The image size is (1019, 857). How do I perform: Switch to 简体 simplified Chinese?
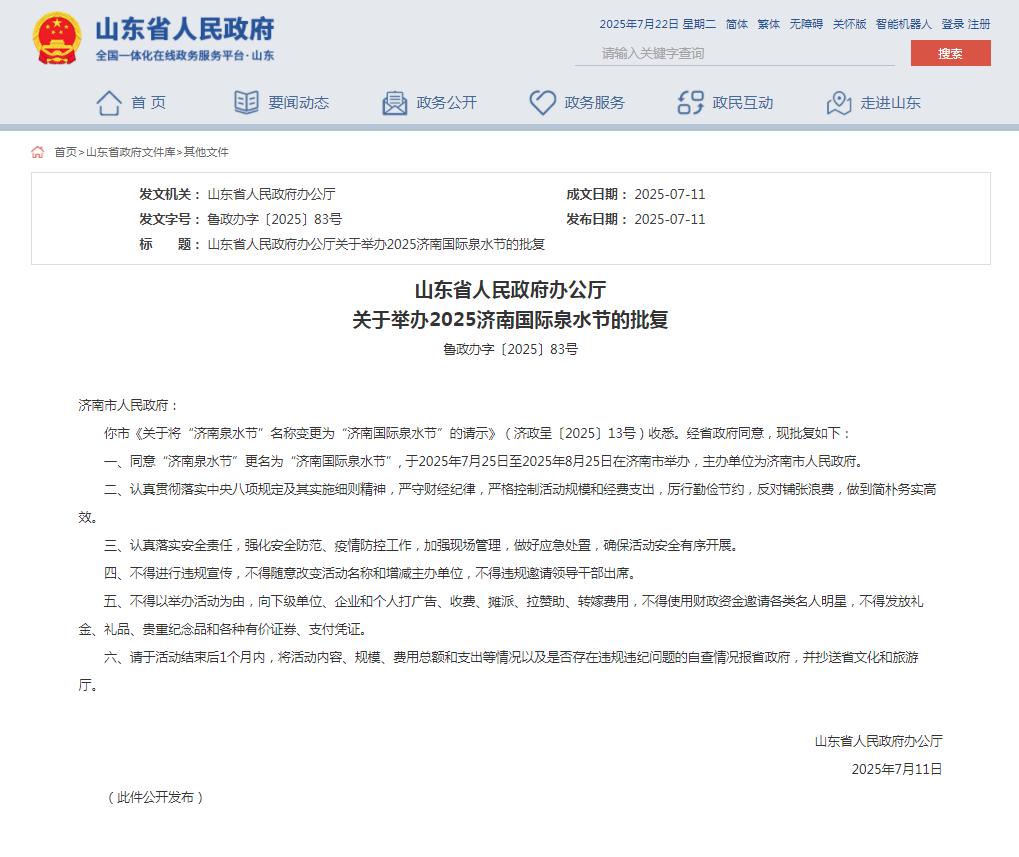coord(737,24)
